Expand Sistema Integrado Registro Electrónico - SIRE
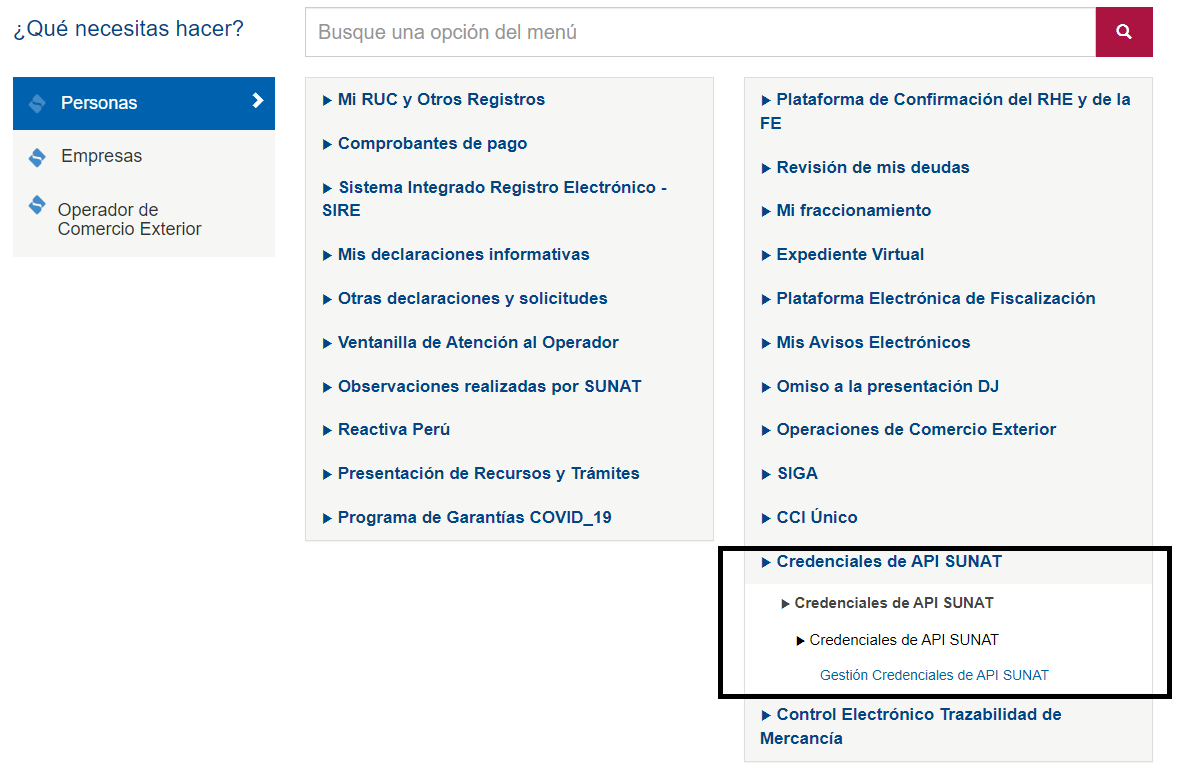Image resolution: width=1191 pixels, height=773 pixels. click(x=494, y=199)
